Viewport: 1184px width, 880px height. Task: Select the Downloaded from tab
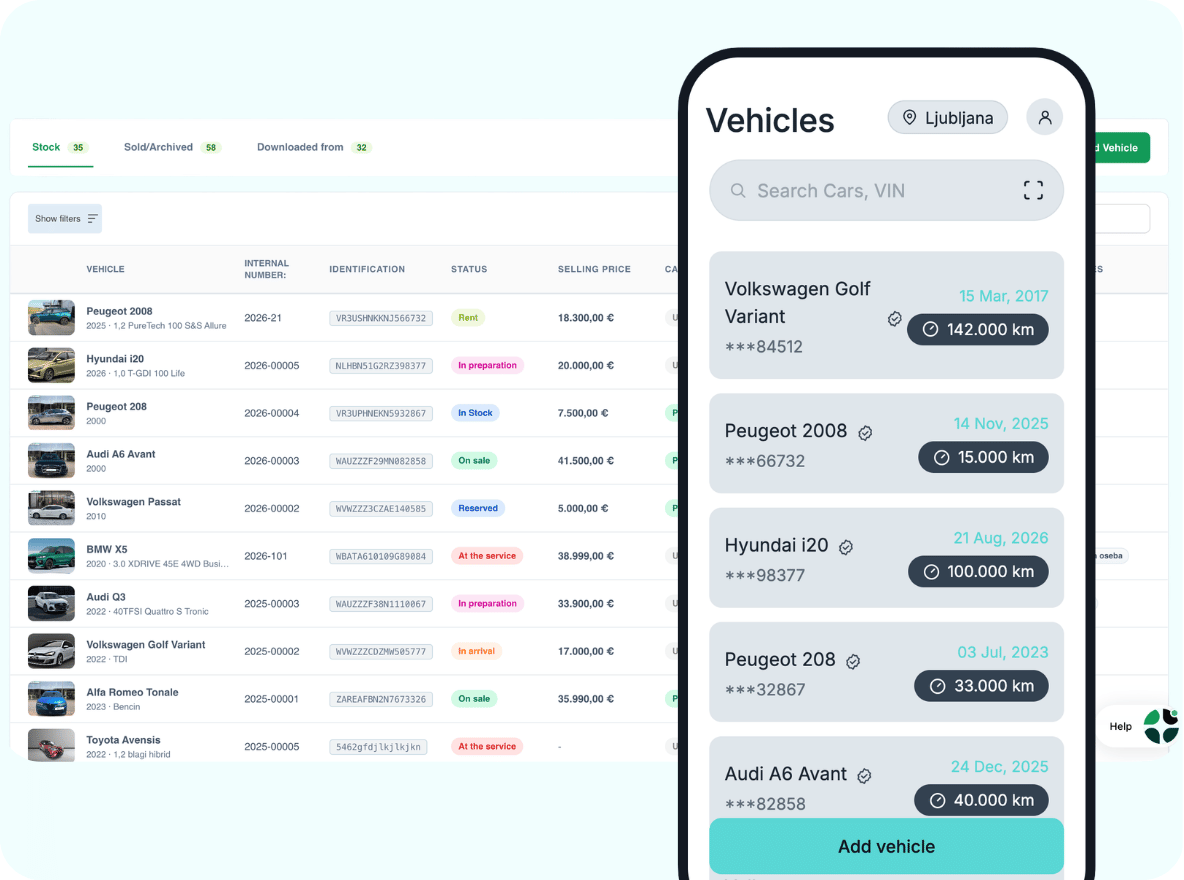314,147
